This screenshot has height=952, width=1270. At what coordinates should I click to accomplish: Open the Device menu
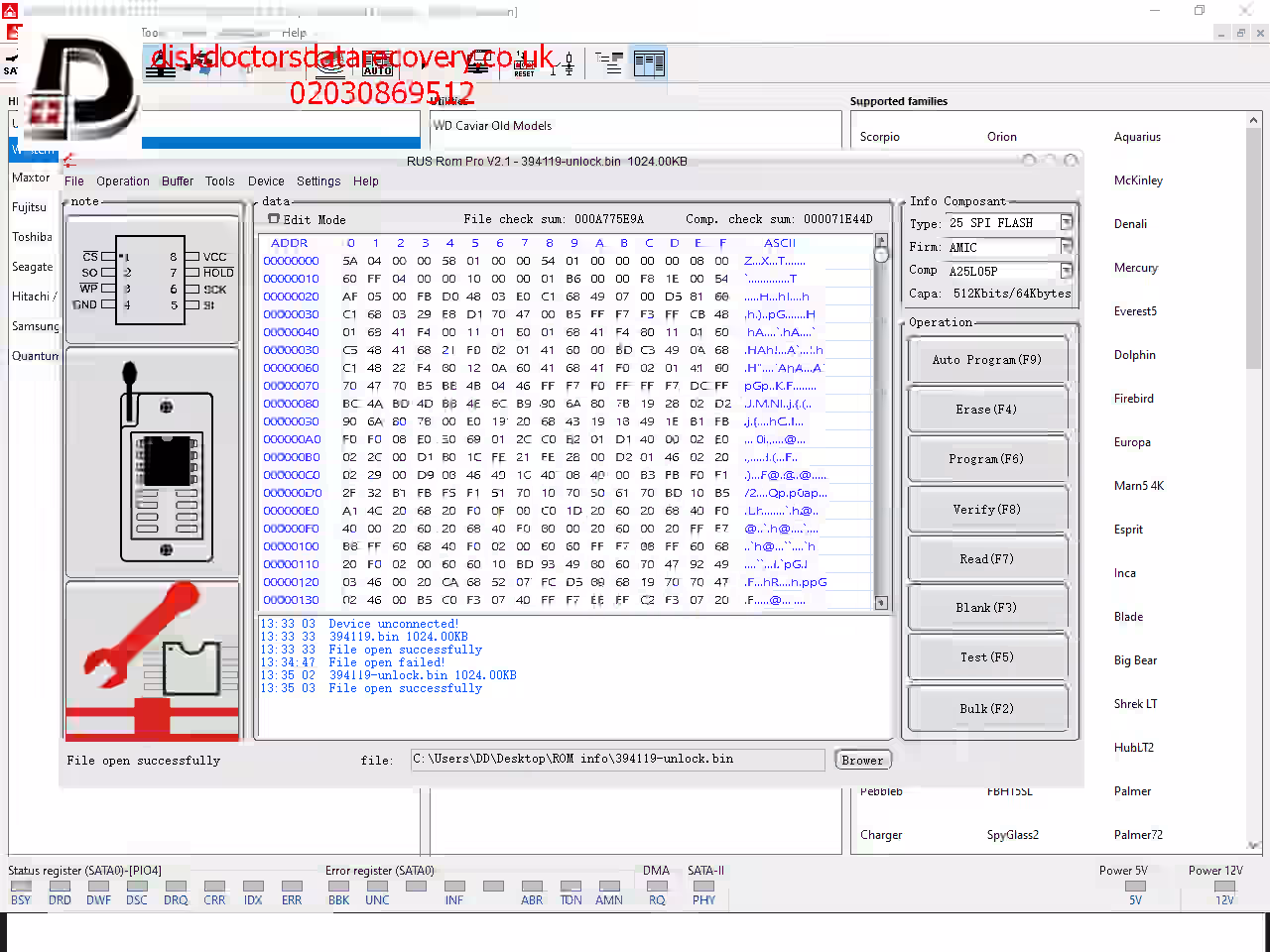266,181
